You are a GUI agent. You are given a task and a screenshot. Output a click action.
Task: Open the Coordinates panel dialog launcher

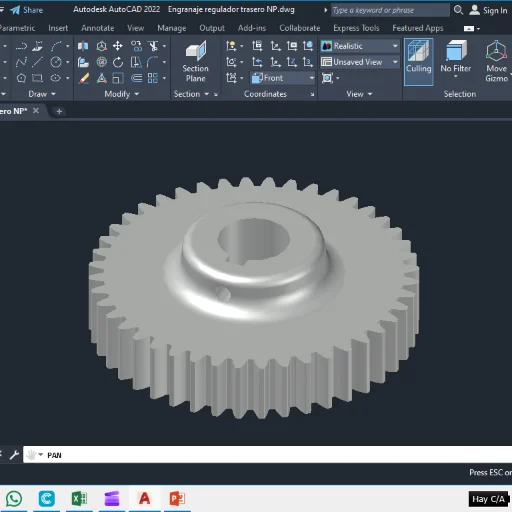click(312, 95)
